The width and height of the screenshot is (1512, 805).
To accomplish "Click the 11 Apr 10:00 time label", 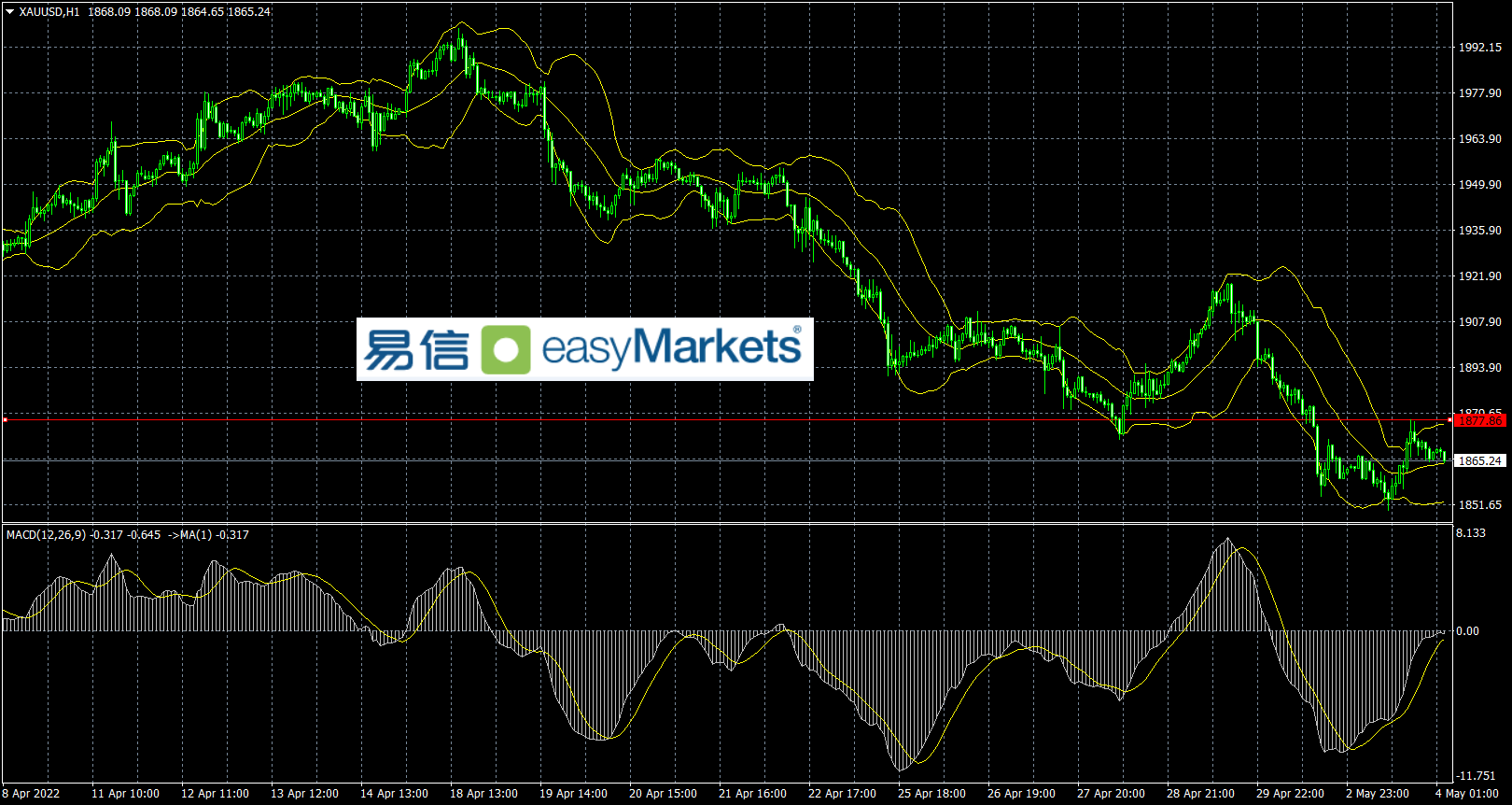I will point(125,794).
